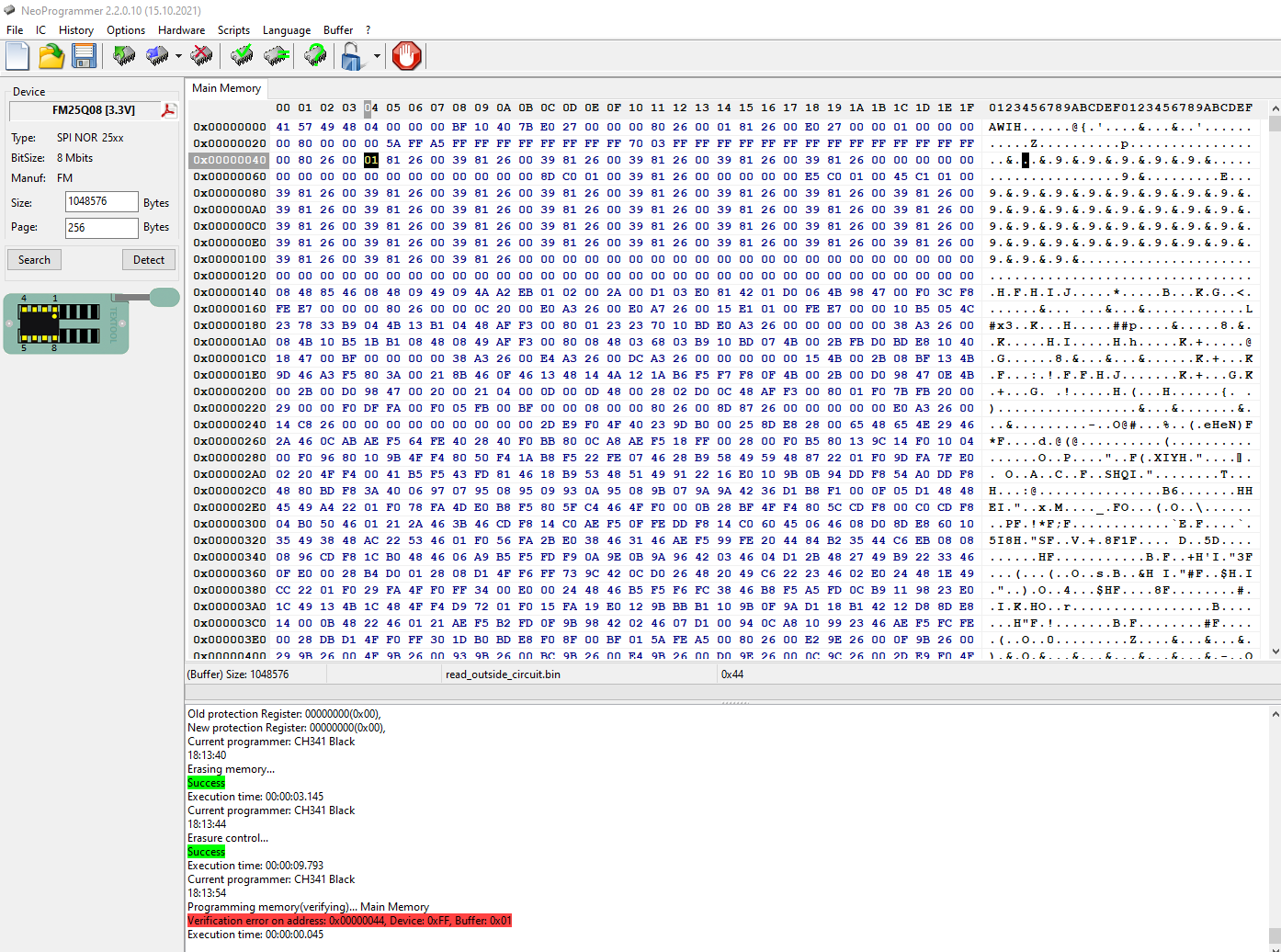This screenshot has height=952, width=1281.
Task: Select the highlighted 01 byte at 0x00000040
Action: (371, 160)
